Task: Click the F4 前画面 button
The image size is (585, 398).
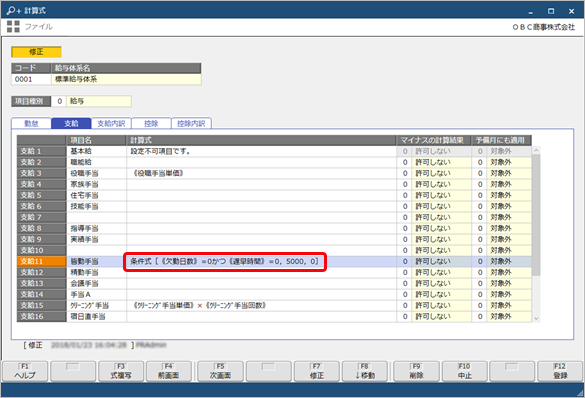Action: 169,371
